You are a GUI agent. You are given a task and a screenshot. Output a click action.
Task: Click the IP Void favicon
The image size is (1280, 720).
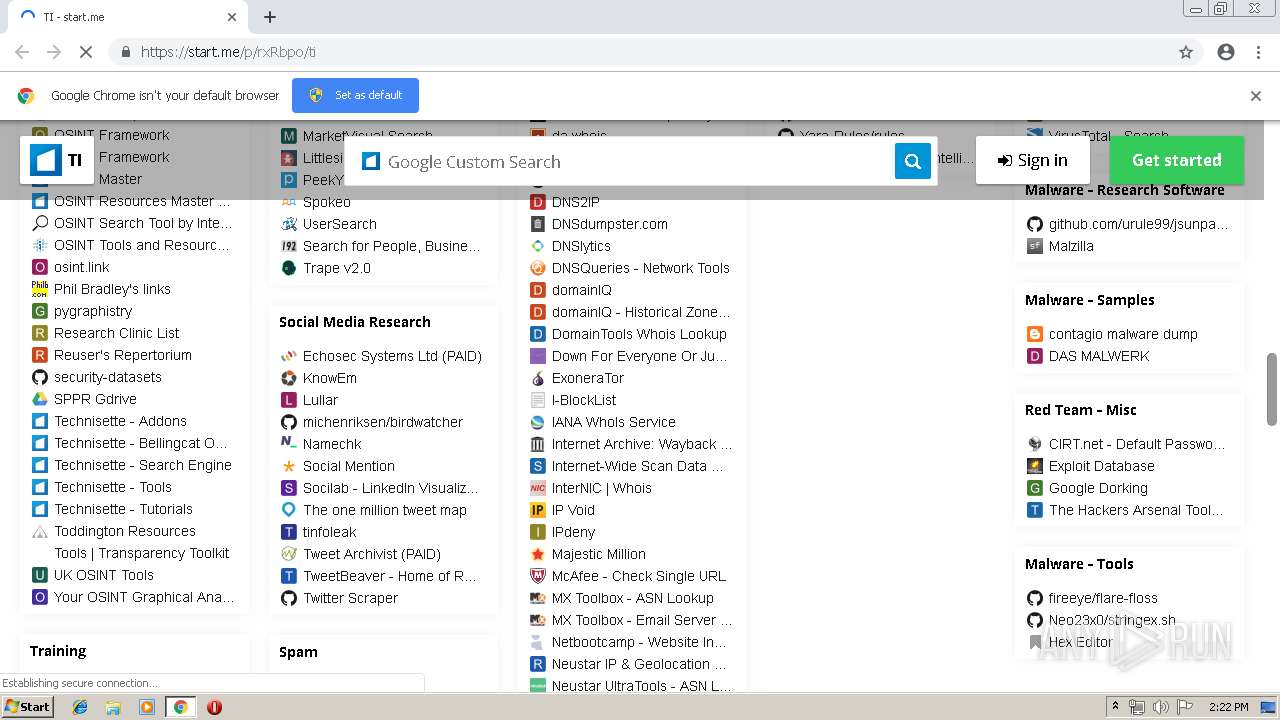pos(538,510)
